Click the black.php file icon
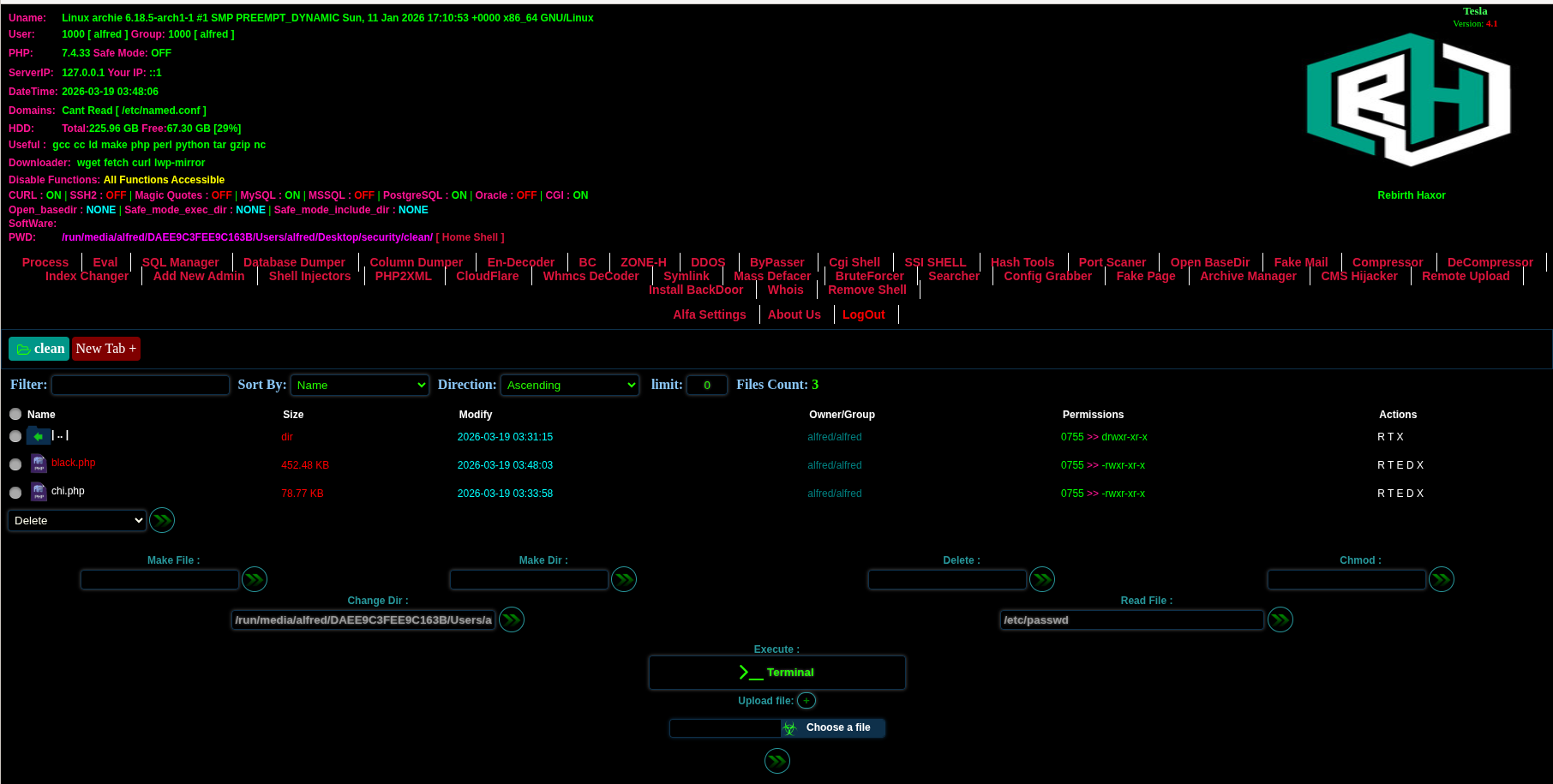Image resolution: width=1553 pixels, height=784 pixels. point(39,464)
